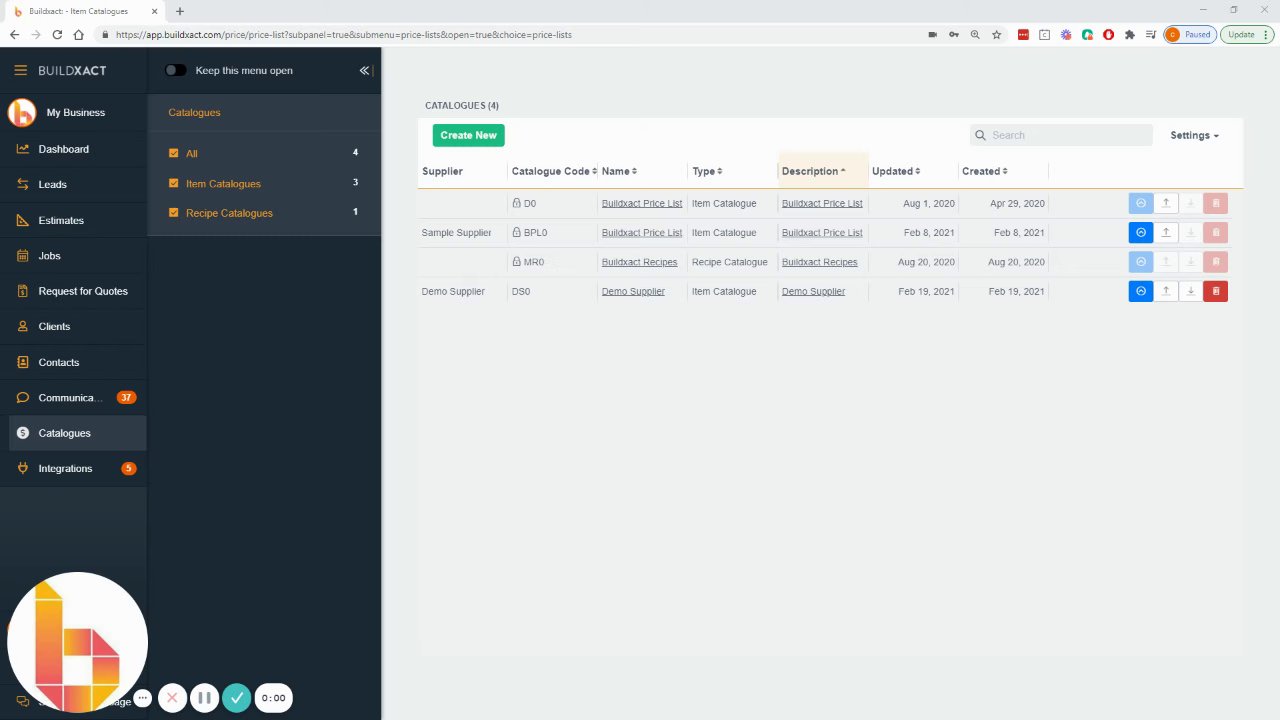The width and height of the screenshot is (1280, 720).
Task: Open the Demo Supplier name link
Action: 633,291
